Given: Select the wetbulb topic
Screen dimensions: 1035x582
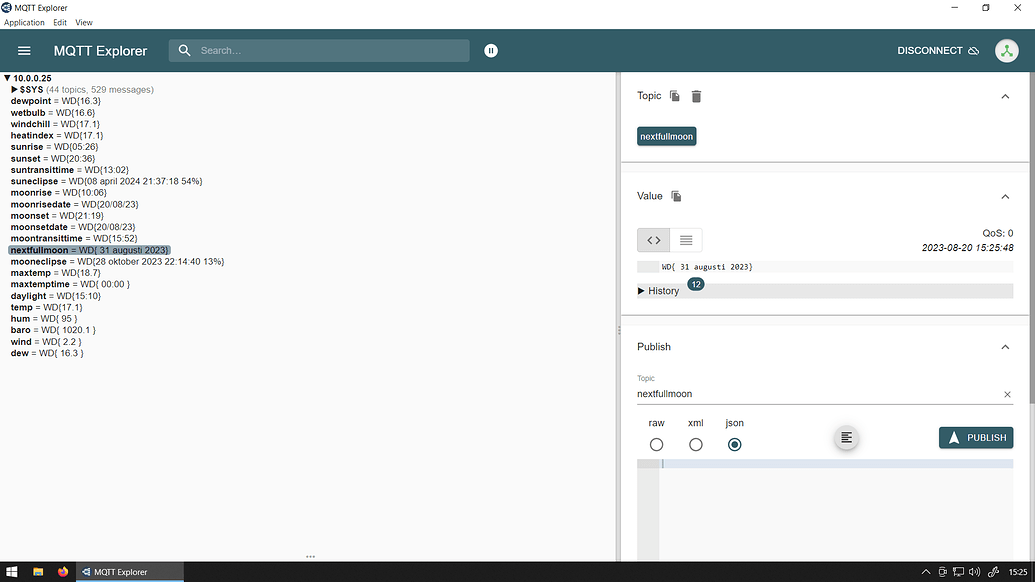Looking at the screenshot, I should (53, 113).
